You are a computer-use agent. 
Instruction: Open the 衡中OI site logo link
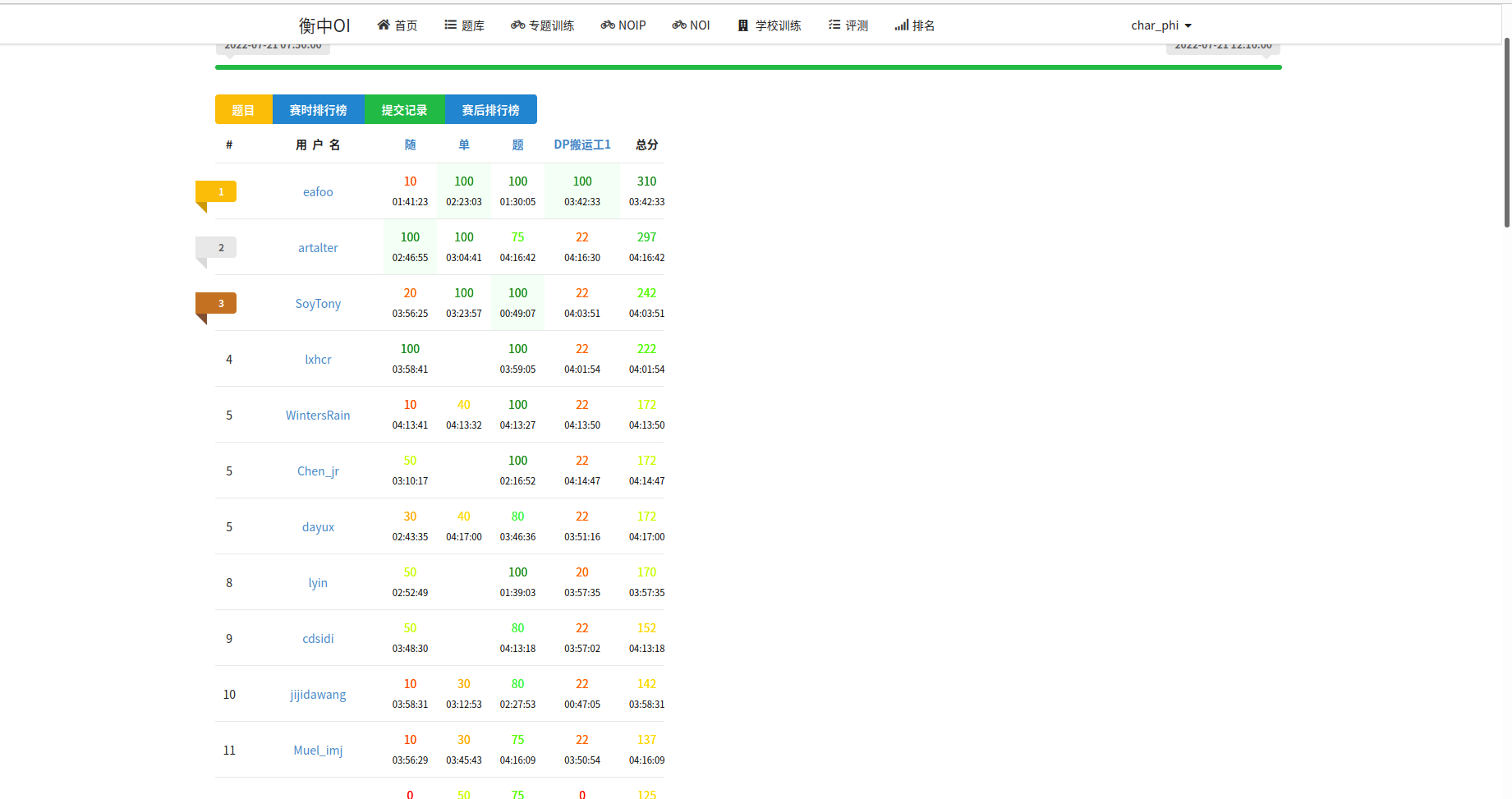(x=324, y=25)
